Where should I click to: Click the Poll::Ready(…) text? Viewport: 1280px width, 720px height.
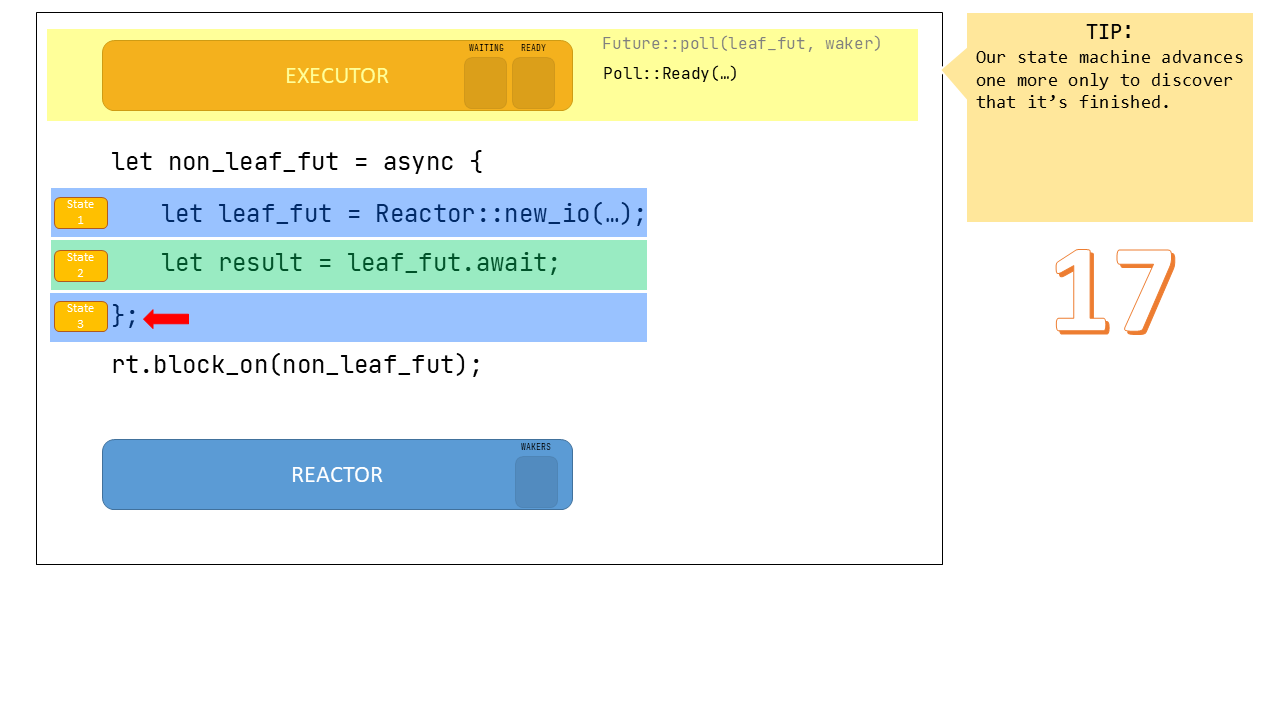(670, 73)
